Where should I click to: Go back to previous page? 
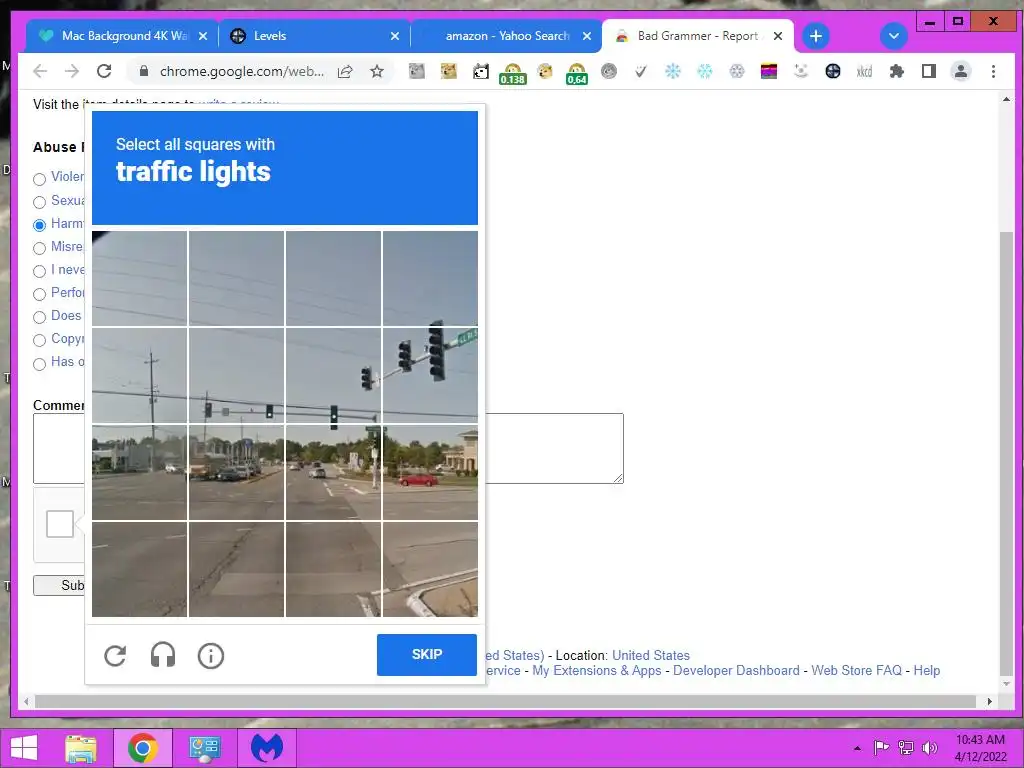click(x=40, y=71)
